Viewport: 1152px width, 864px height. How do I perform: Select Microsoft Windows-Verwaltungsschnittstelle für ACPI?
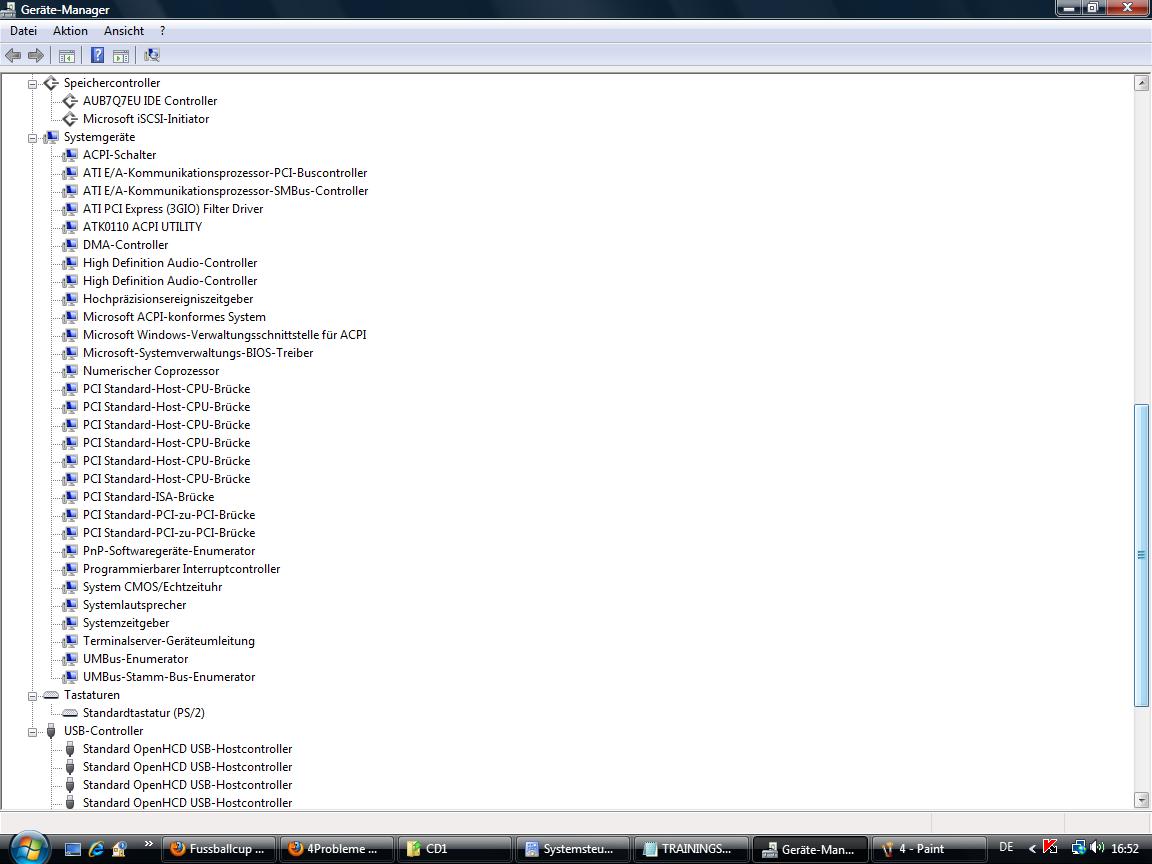click(x=225, y=335)
